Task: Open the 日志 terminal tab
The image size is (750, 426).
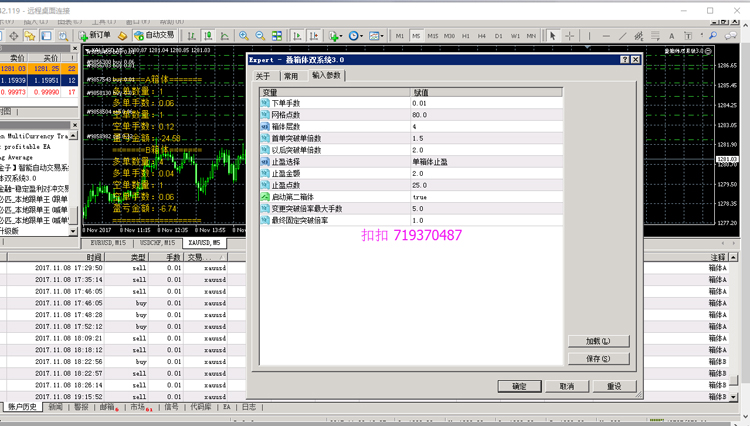Action: pos(249,407)
